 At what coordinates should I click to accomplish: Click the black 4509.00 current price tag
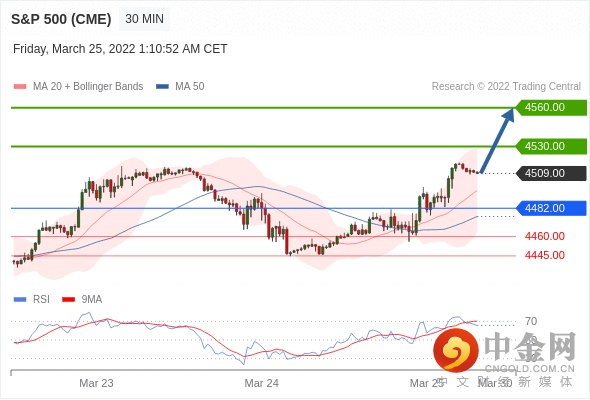[551, 173]
